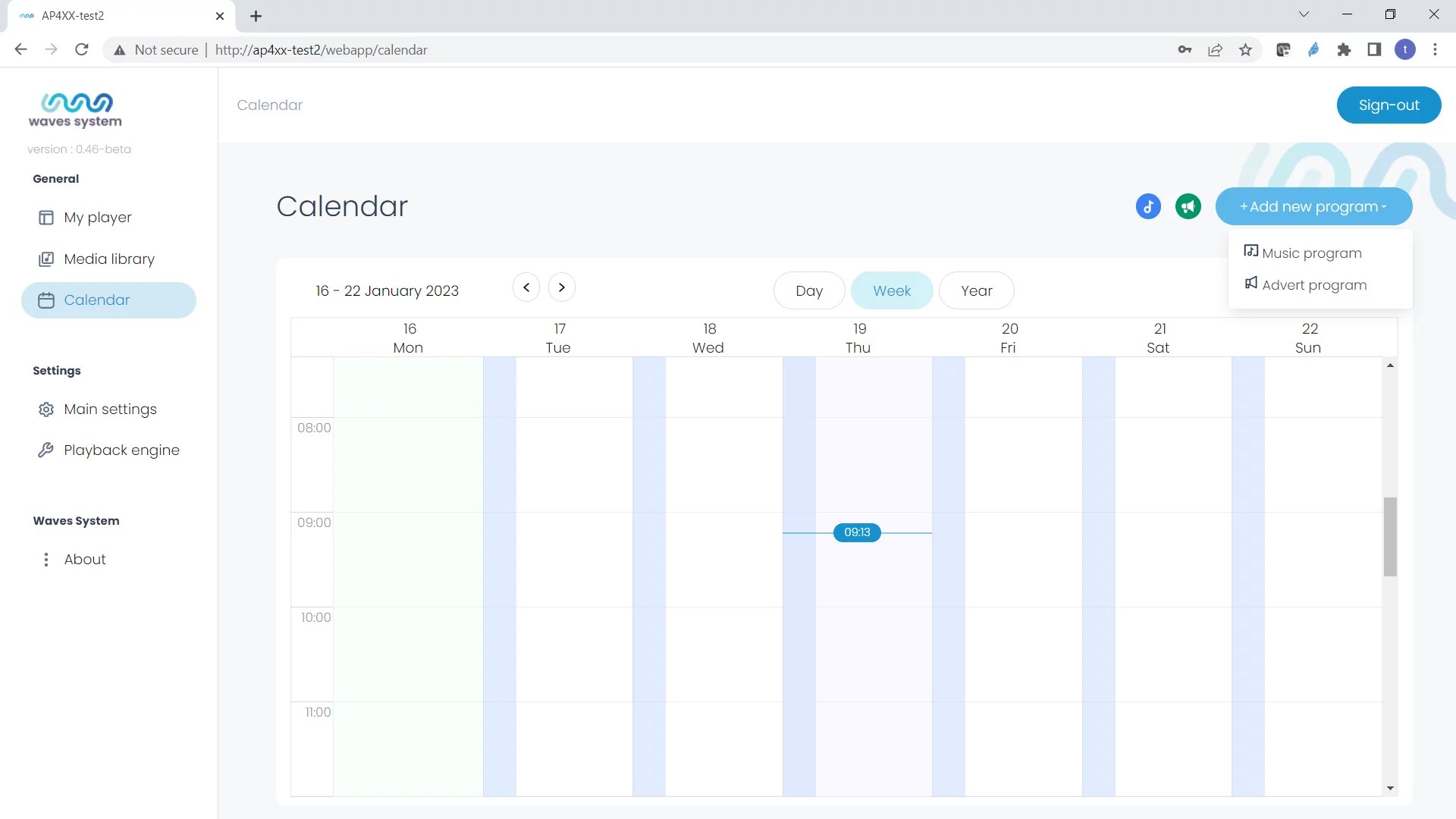The width and height of the screenshot is (1456, 819).
Task: Switch calendar to Year view
Action: [x=976, y=290]
